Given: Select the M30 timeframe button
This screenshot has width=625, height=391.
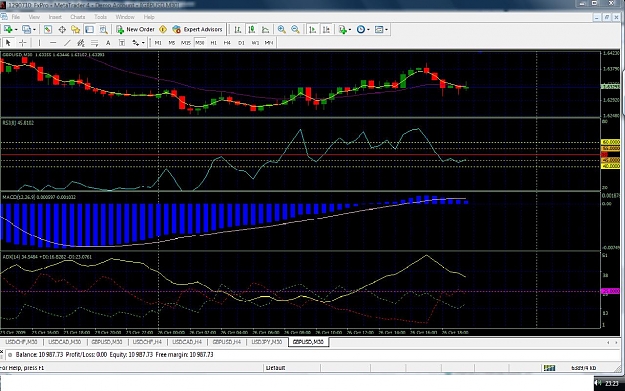Looking at the screenshot, I should 200,43.
